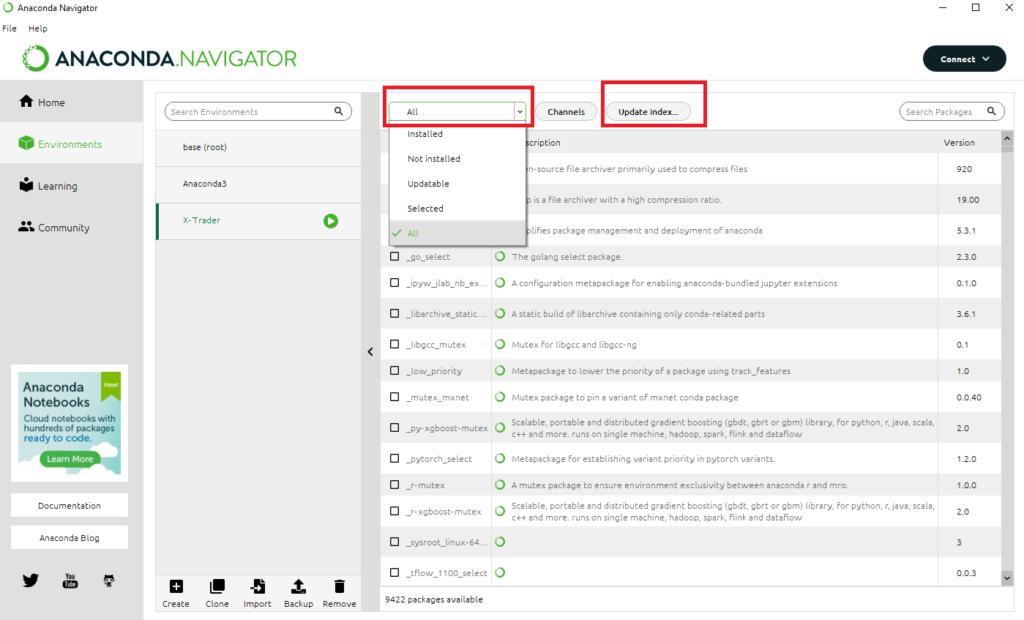Image resolution: width=1024 pixels, height=620 pixels.
Task: Open the Home section
Action: [71, 102]
